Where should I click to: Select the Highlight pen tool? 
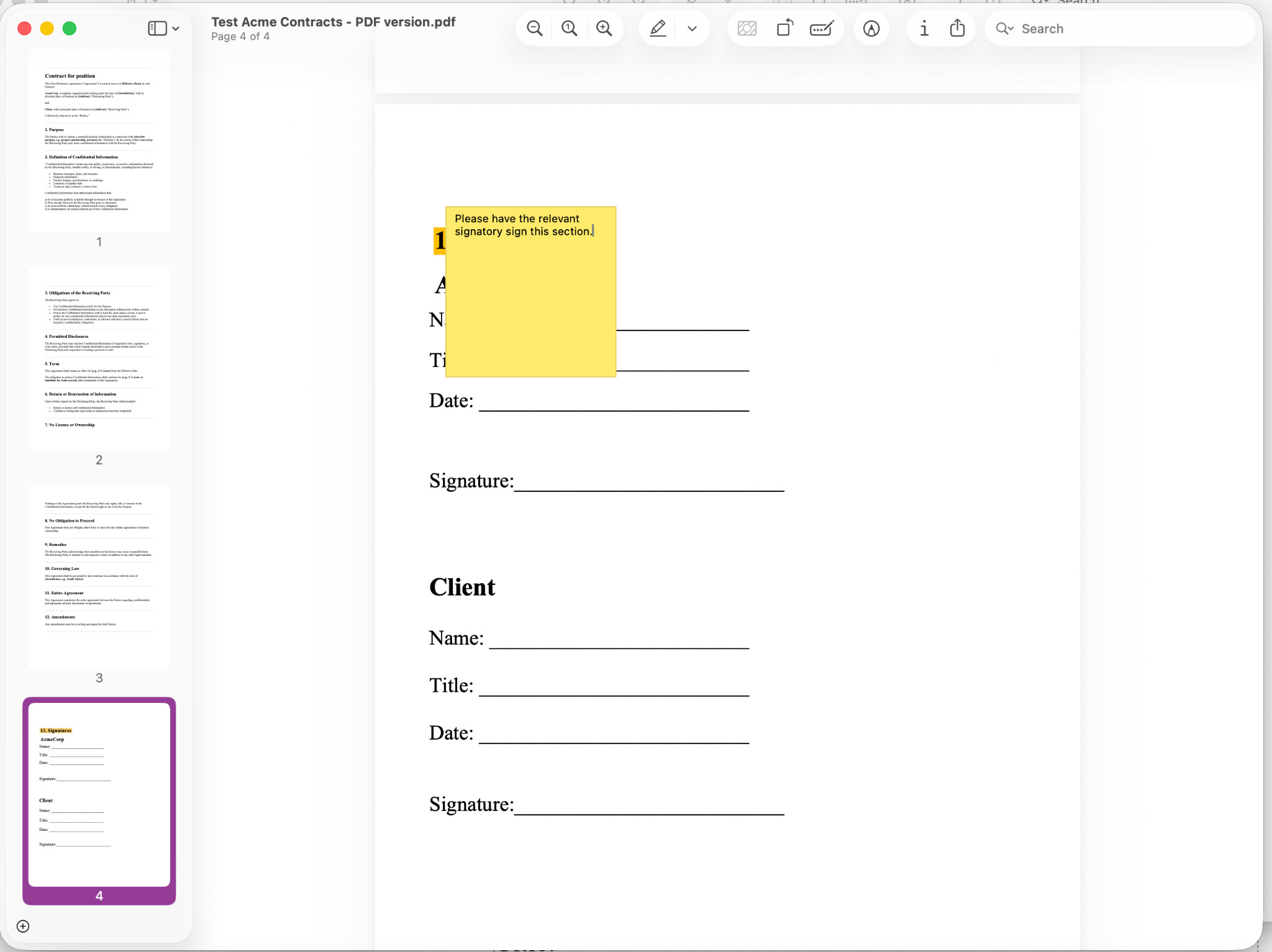(x=658, y=29)
